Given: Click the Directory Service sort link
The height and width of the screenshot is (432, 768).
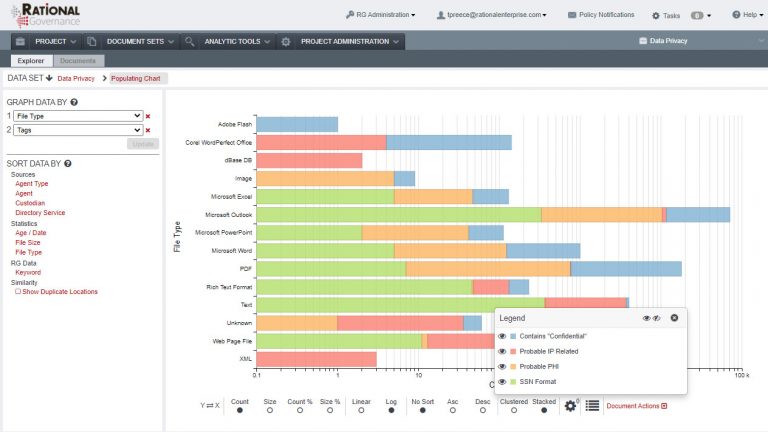Looking at the screenshot, I should [x=40, y=213].
